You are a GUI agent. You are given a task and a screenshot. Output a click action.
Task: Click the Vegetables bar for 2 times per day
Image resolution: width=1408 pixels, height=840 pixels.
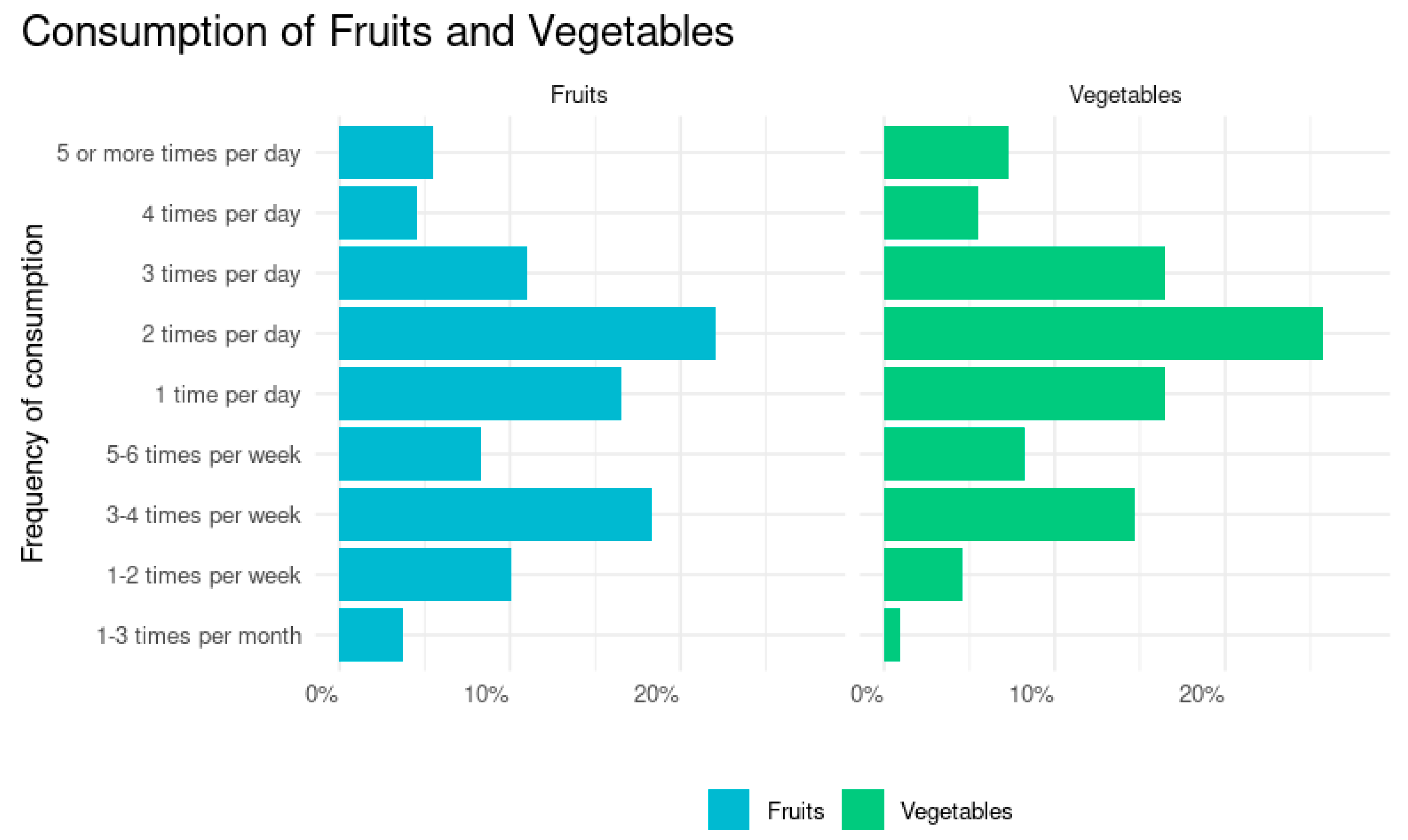[1103, 333]
